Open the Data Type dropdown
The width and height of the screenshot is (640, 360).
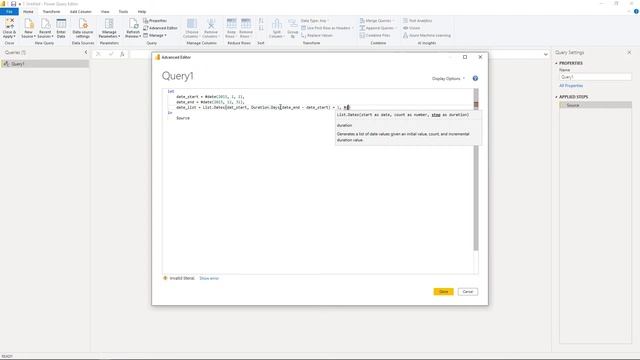point(315,20)
